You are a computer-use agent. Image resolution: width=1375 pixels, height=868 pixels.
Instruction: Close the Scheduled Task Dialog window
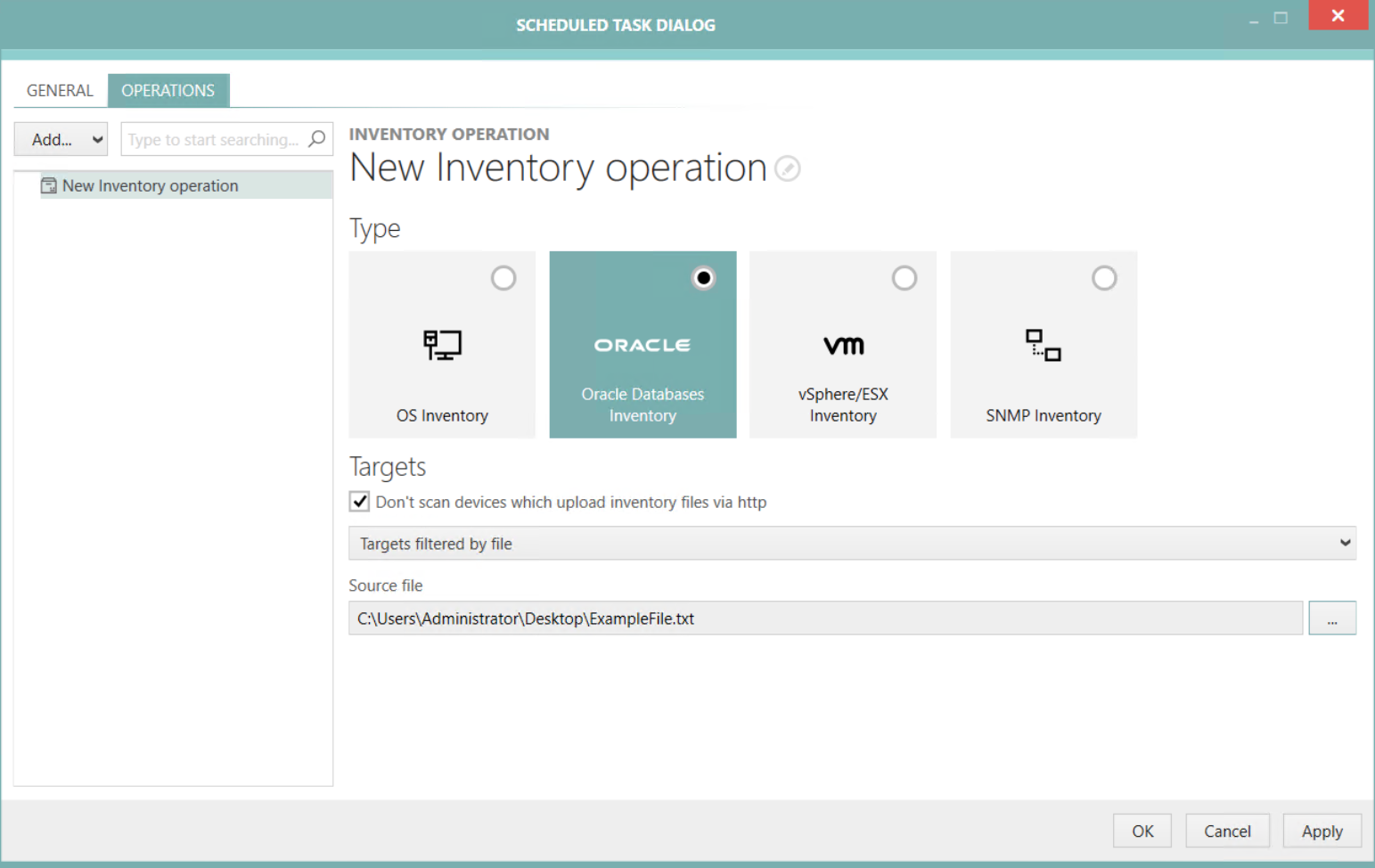click(x=1338, y=15)
